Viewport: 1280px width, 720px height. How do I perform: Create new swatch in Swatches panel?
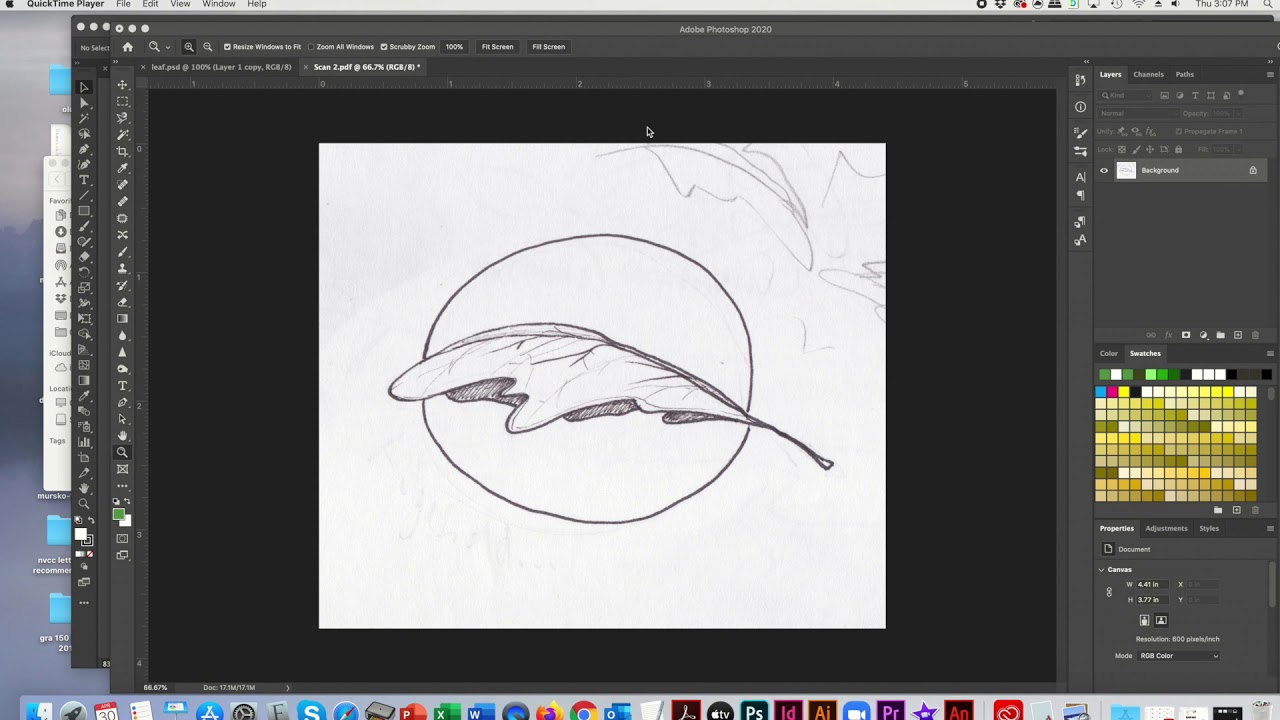[1236, 510]
